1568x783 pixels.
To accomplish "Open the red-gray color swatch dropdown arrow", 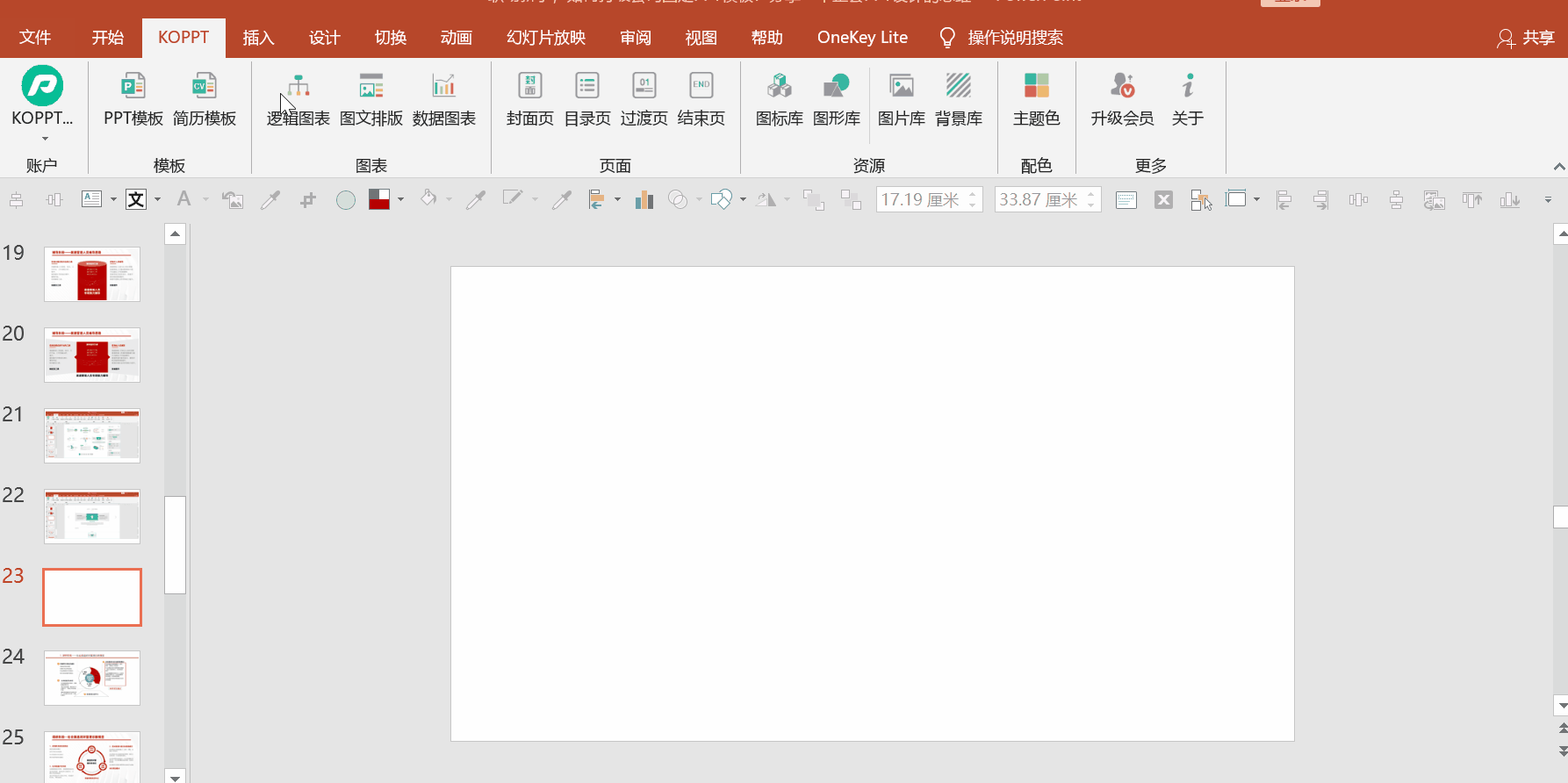I will [401, 199].
